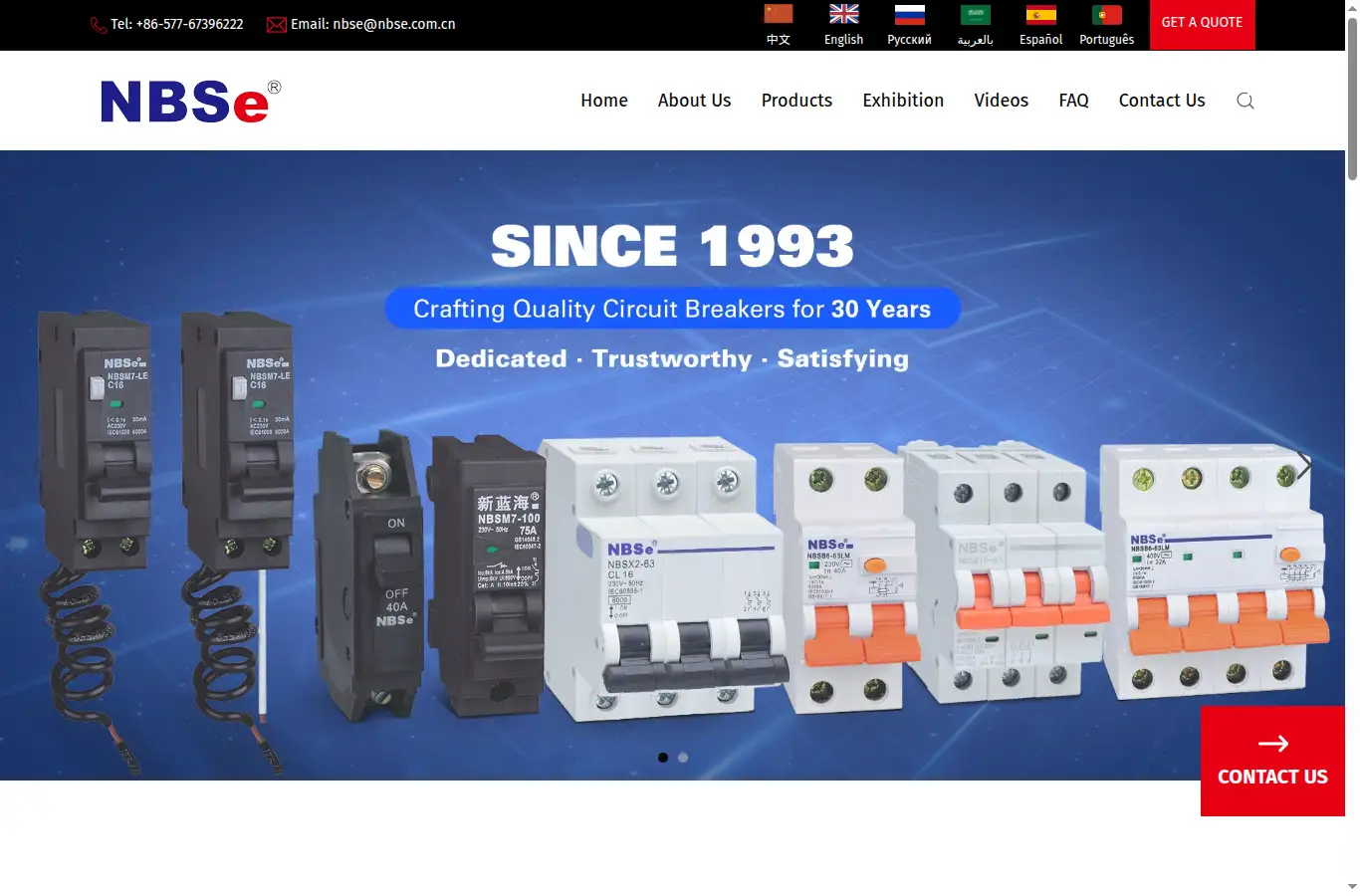Open the Home menu item
Image resolution: width=1360 pixels, height=896 pixels.
point(604,101)
